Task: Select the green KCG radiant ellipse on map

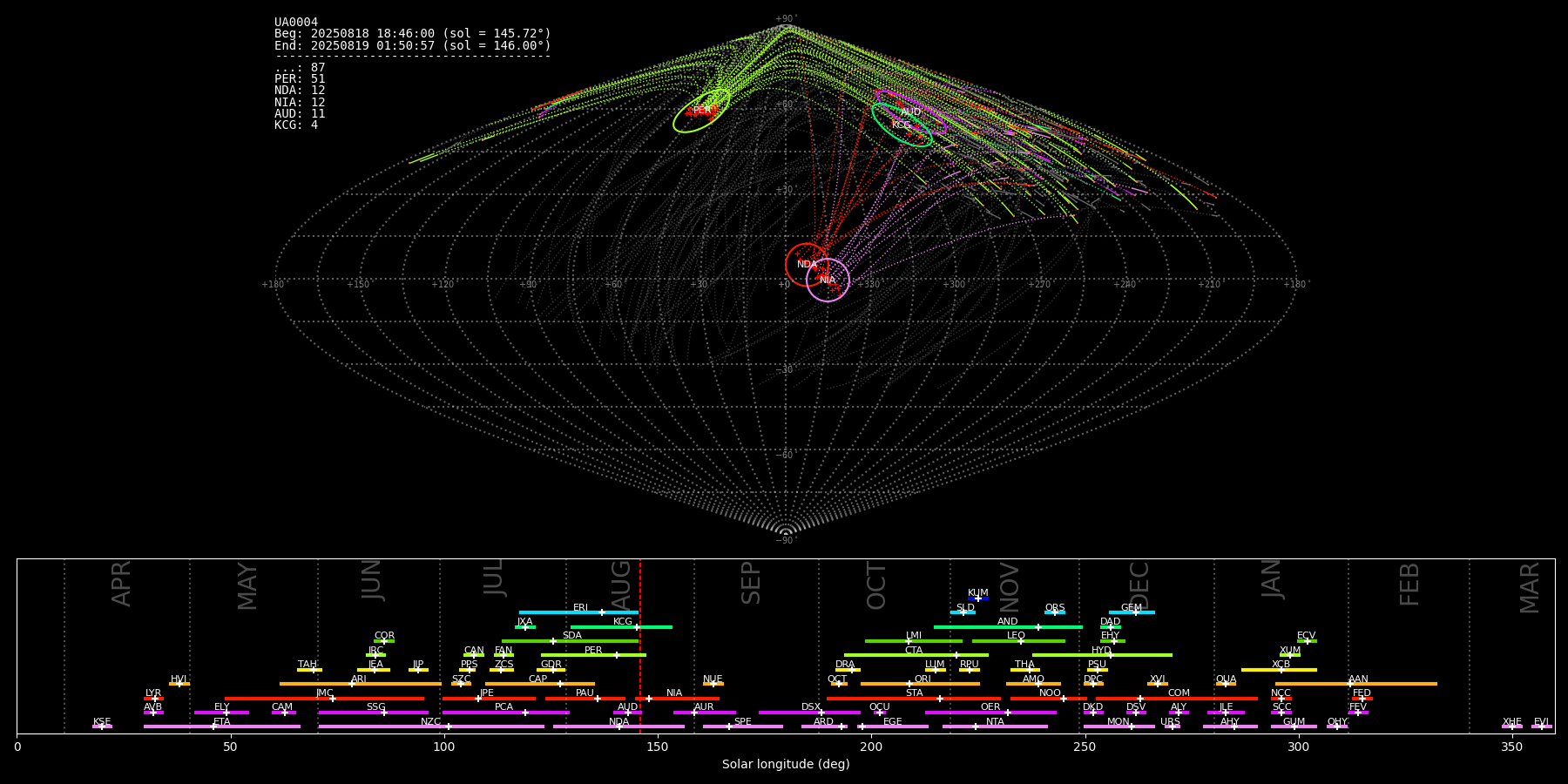Action: tap(902, 125)
